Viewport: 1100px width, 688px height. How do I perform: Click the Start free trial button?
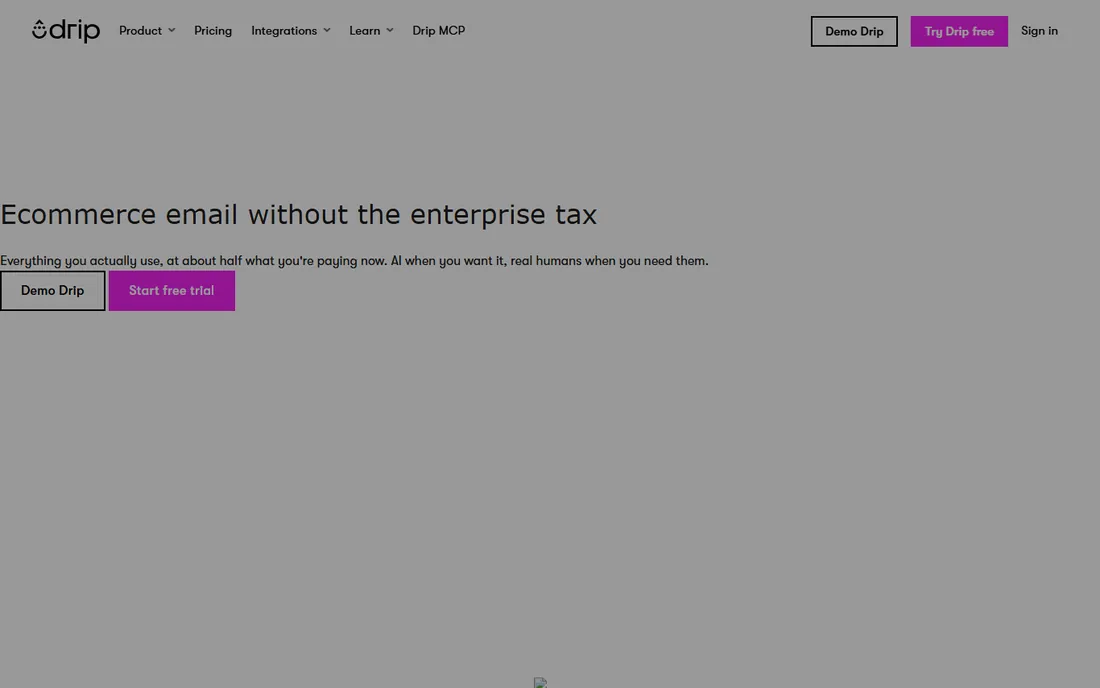pyautogui.click(x=172, y=290)
